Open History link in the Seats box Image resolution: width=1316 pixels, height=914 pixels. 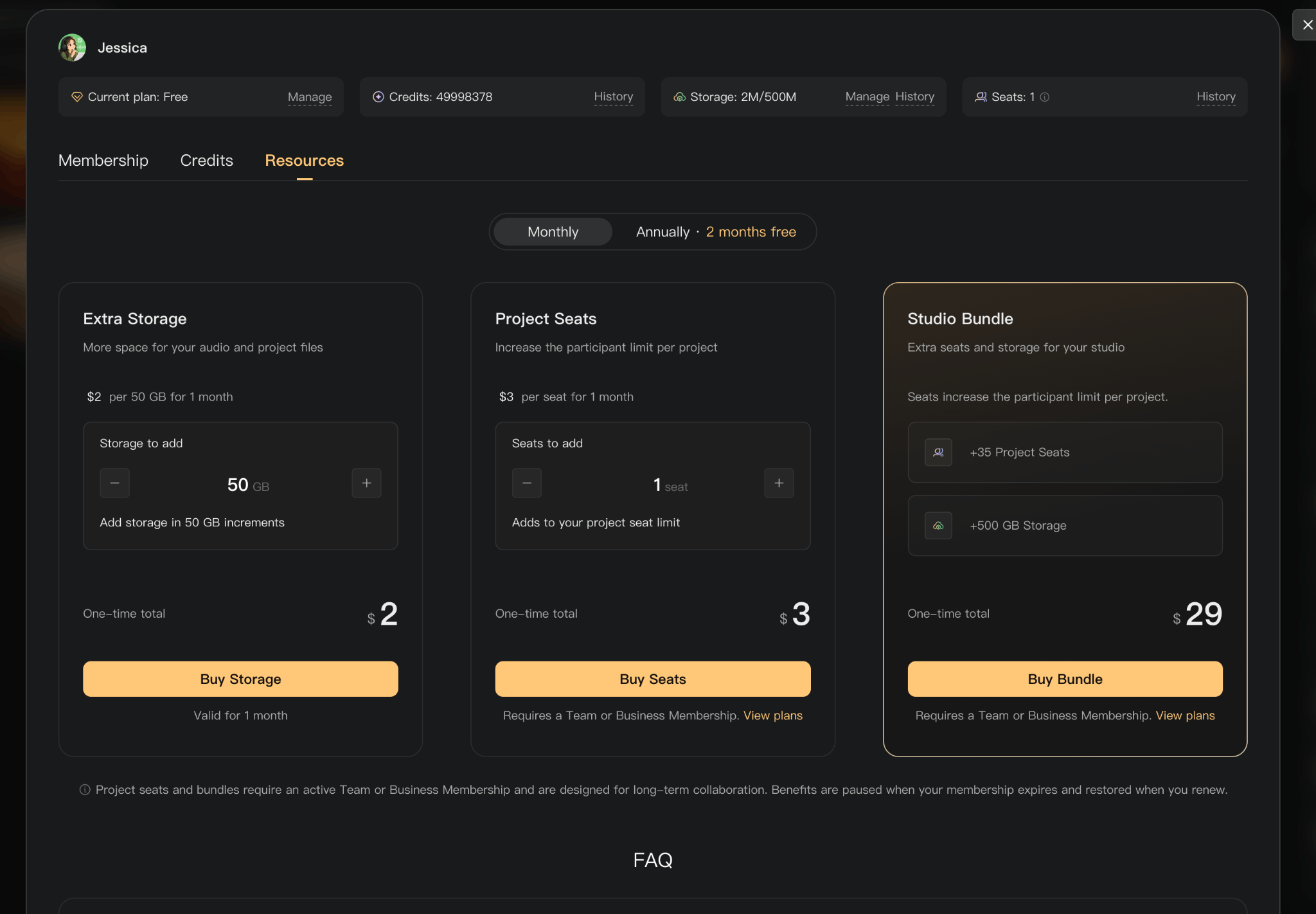pyautogui.click(x=1216, y=97)
